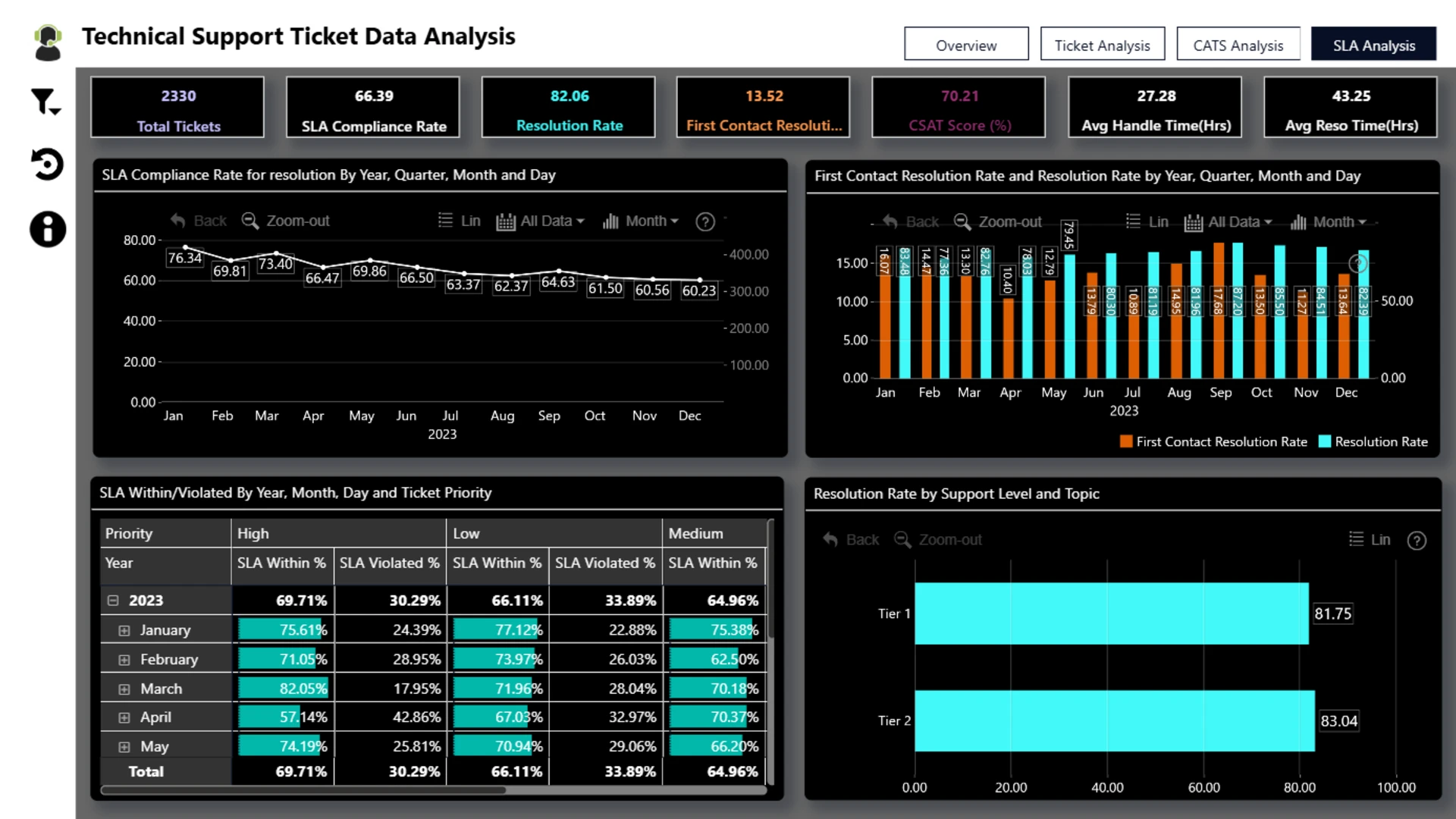The width and height of the screenshot is (1456, 819).
Task: Click the Overview button
Action: pos(965,45)
